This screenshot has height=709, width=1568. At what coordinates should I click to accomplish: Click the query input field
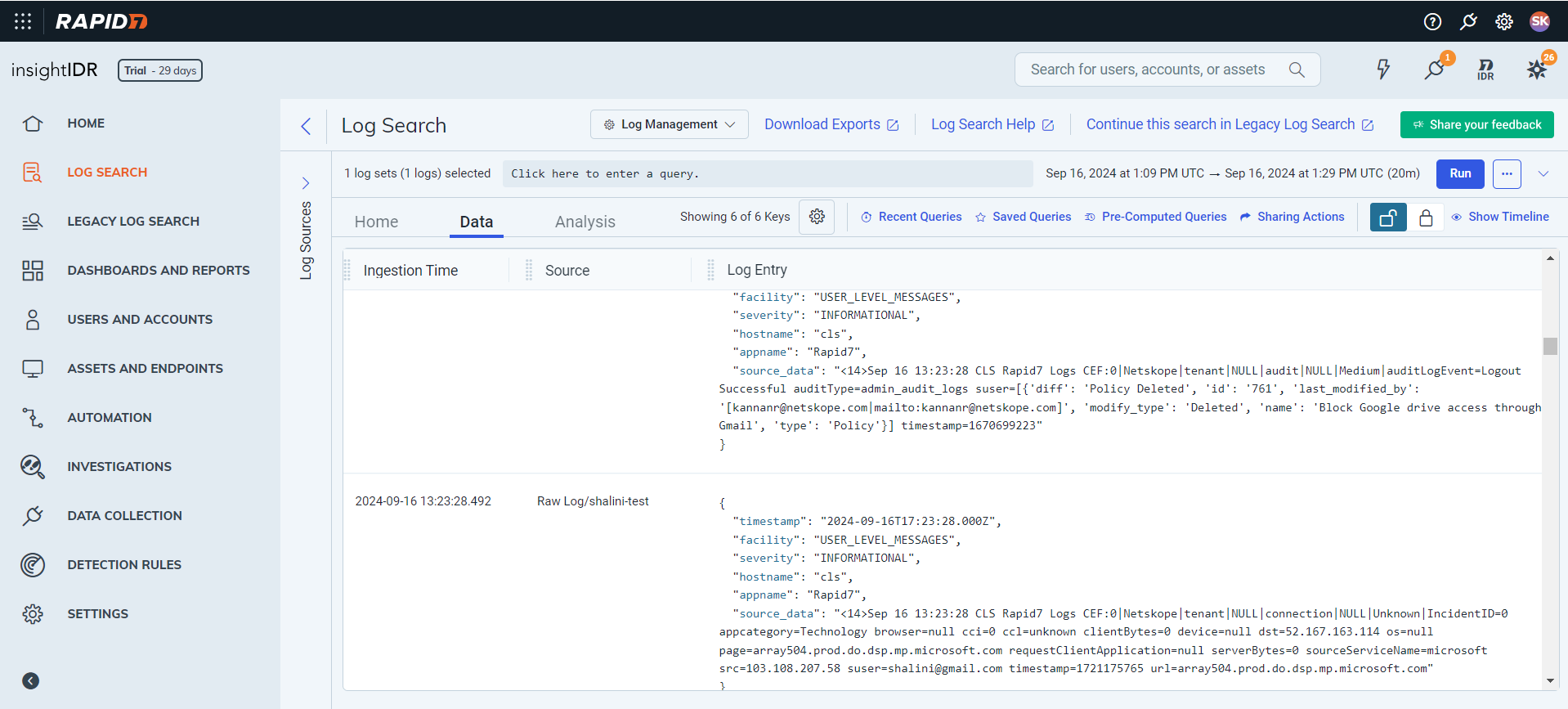click(x=768, y=173)
